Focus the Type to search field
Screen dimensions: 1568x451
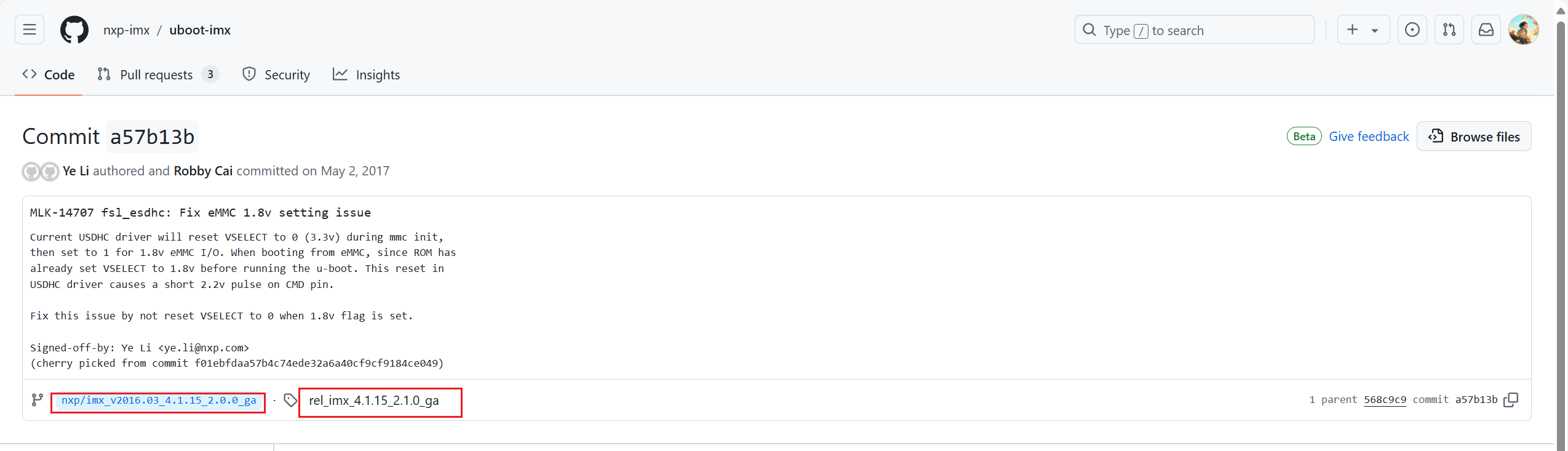coord(1194,30)
